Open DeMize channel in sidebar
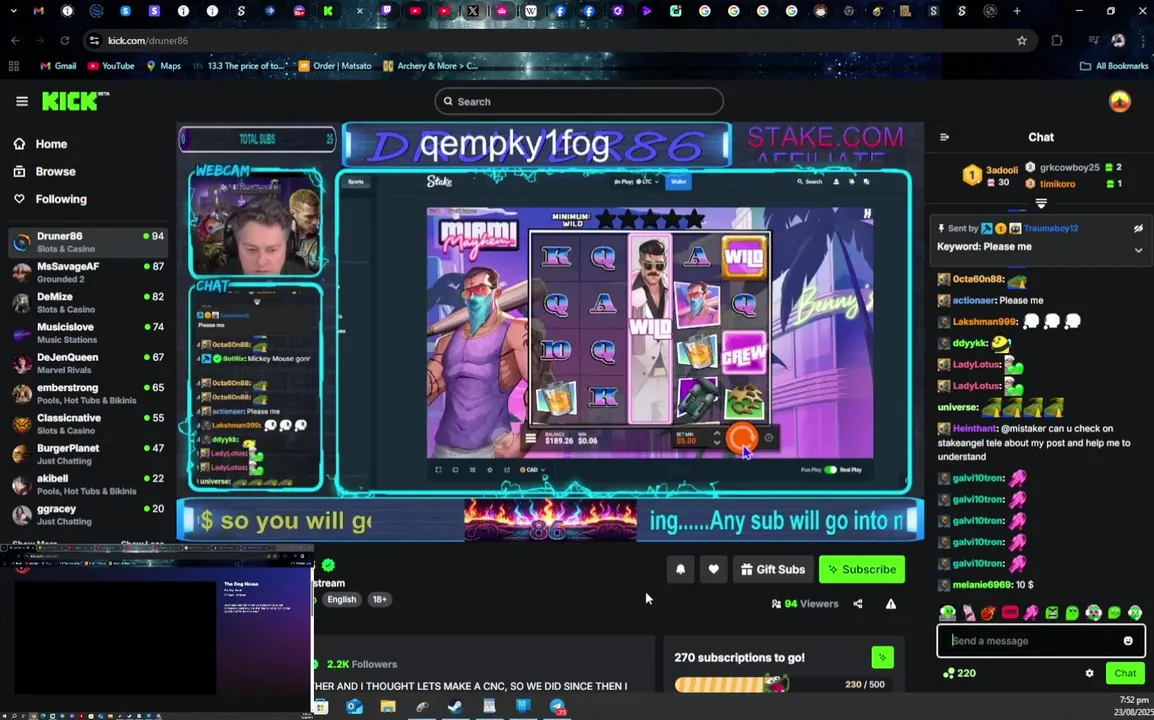1154x720 pixels. click(x=88, y=303)
